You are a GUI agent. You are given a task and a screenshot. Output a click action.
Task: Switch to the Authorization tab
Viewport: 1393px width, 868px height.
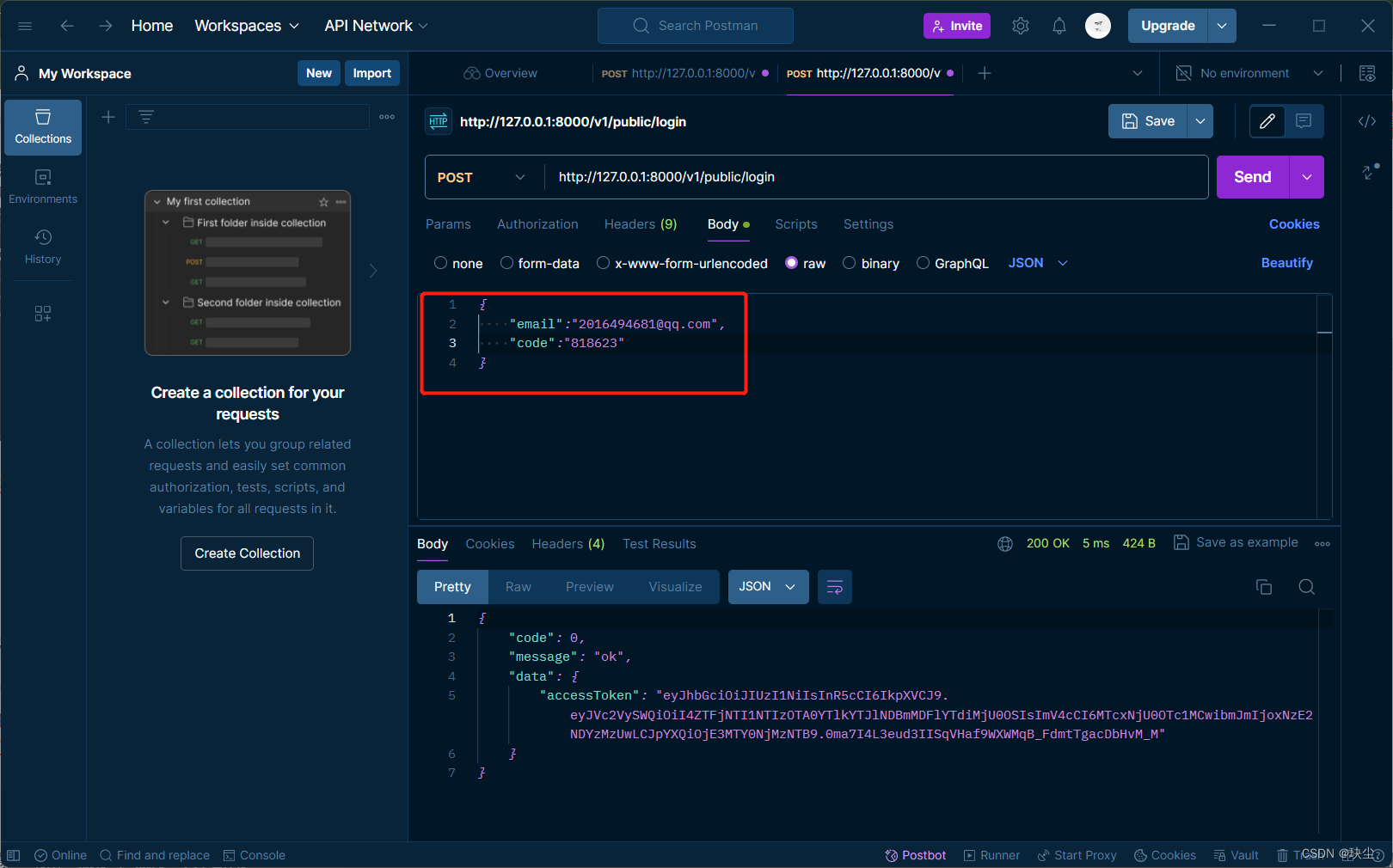537,224
